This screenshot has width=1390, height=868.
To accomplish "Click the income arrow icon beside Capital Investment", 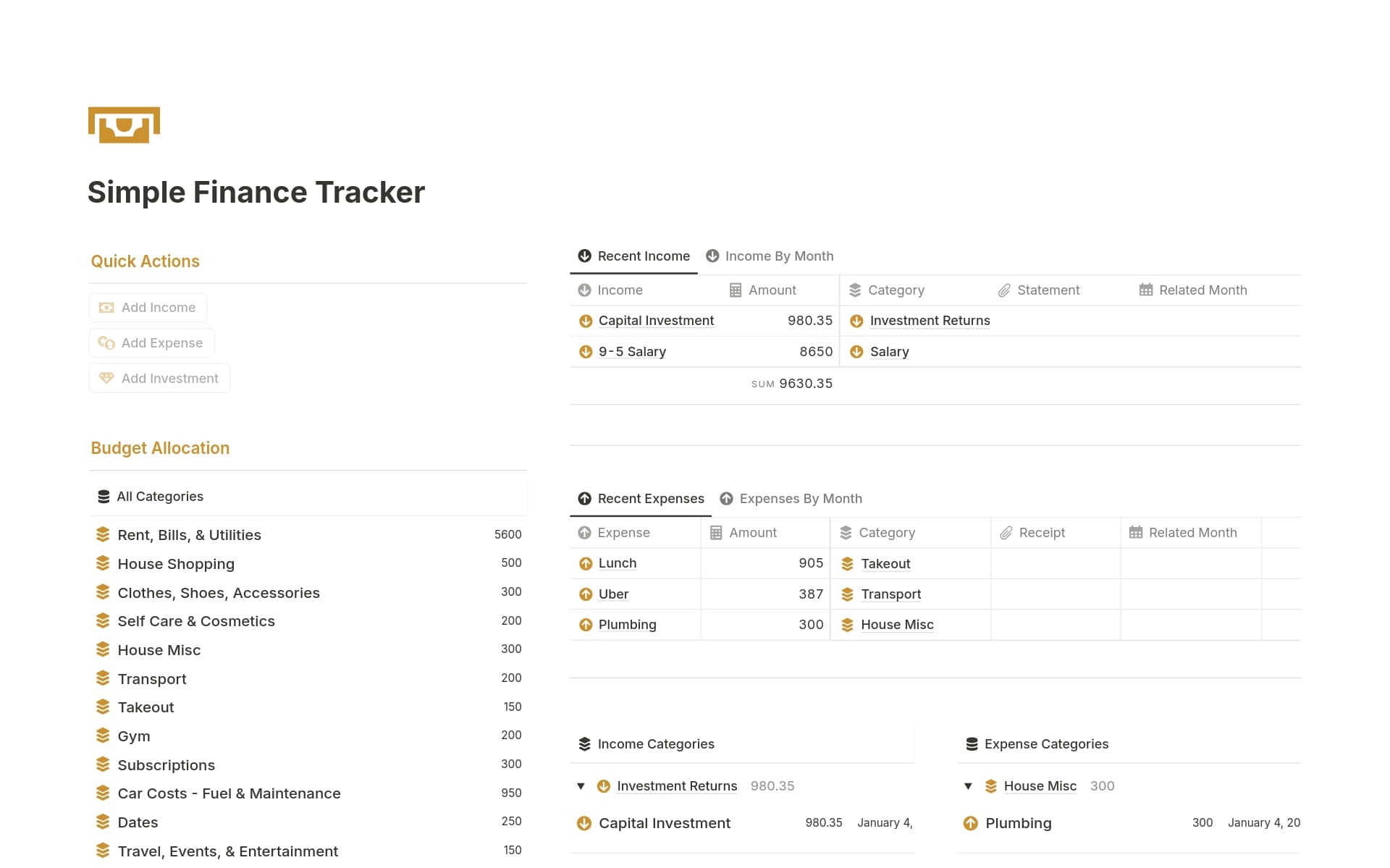I will click(584, 321).
